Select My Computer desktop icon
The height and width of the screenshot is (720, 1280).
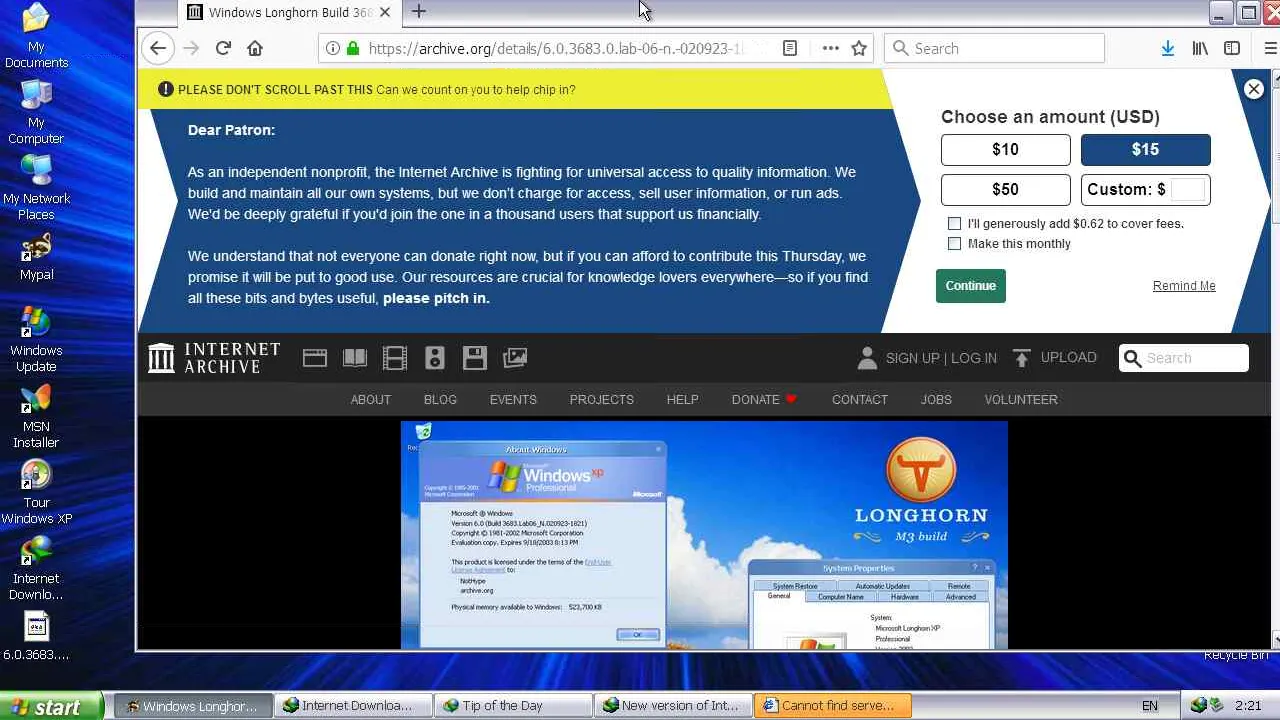pos(36,112)
